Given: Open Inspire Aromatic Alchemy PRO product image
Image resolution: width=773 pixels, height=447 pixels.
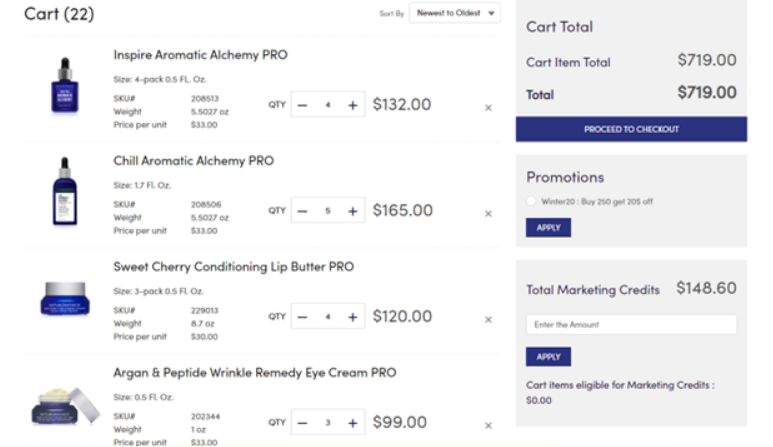Looking at the screenshot, I should pos(65,86).
